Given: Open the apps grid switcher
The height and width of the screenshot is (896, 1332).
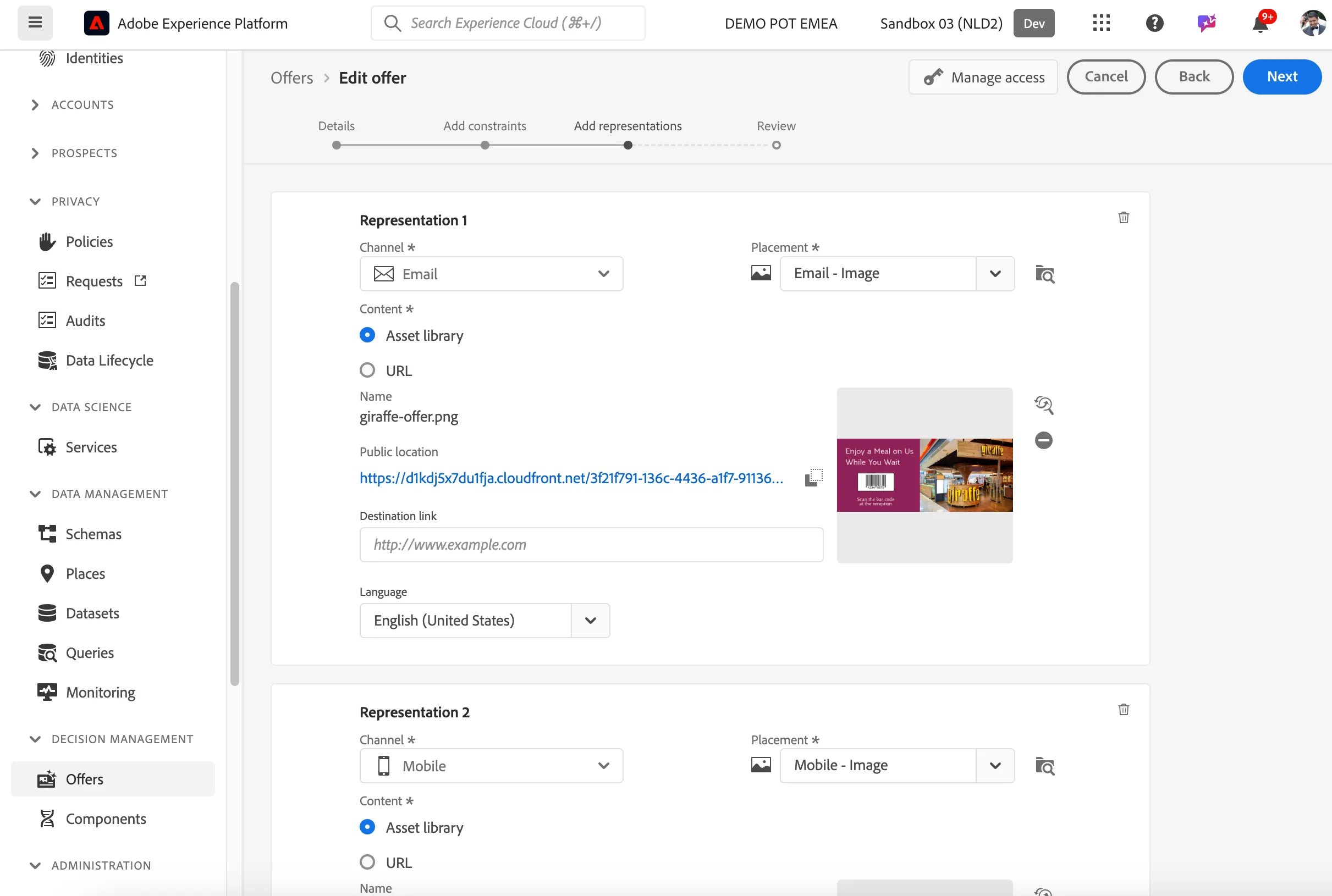Looking at the screenshot, I should pyautogui.click(x=1101, y=23).
